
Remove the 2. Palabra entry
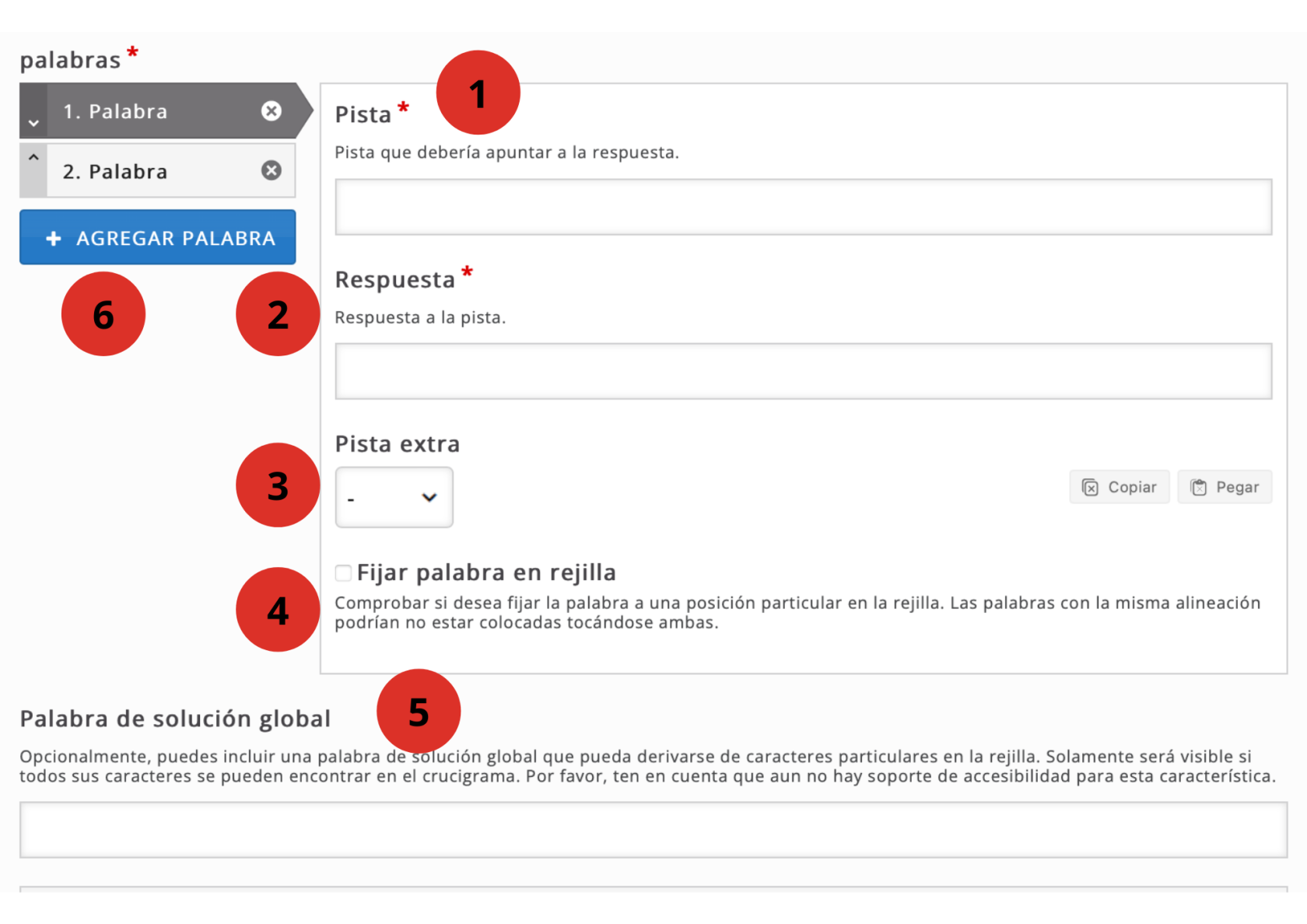[x=271, y=170]
